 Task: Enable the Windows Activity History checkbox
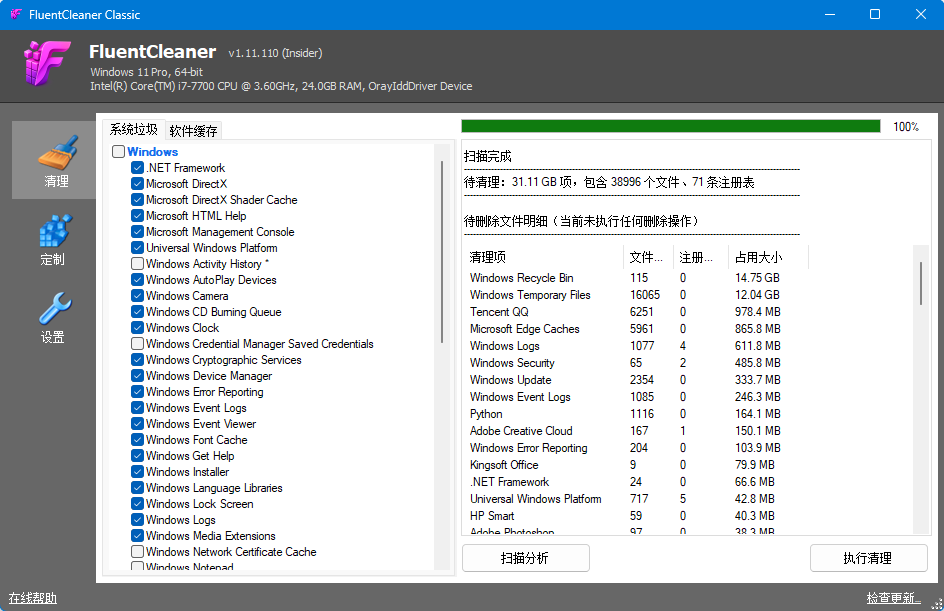[137, 264]
